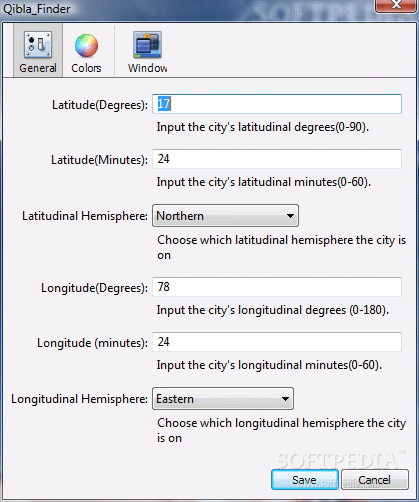419x502 pixels.
Task: Expand the Longitudinal Hemisphere dropdown
Action: pyautogui.click(x=223, y=399)
